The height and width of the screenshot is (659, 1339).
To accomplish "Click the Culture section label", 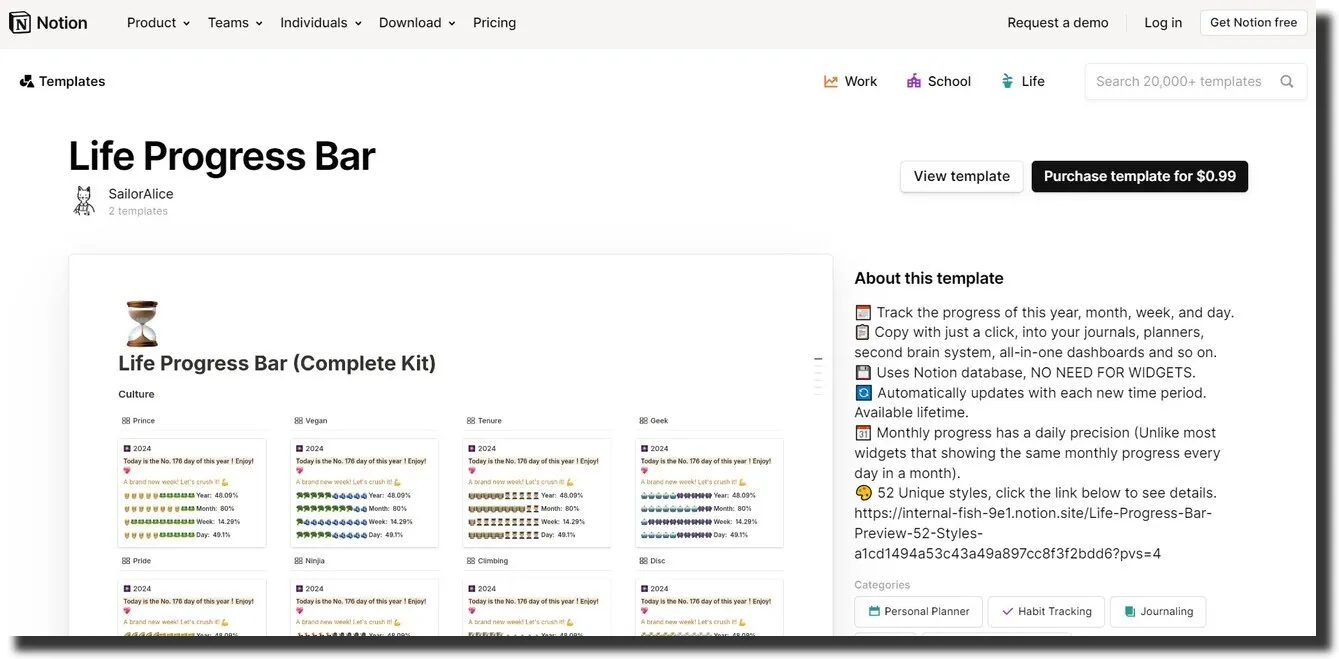I will (x=136, y=394).
